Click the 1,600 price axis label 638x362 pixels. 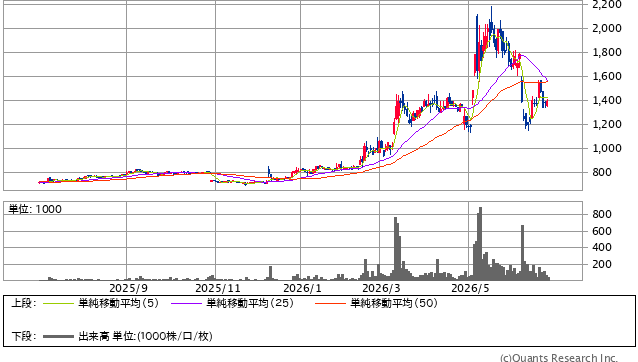pos(607,76)
